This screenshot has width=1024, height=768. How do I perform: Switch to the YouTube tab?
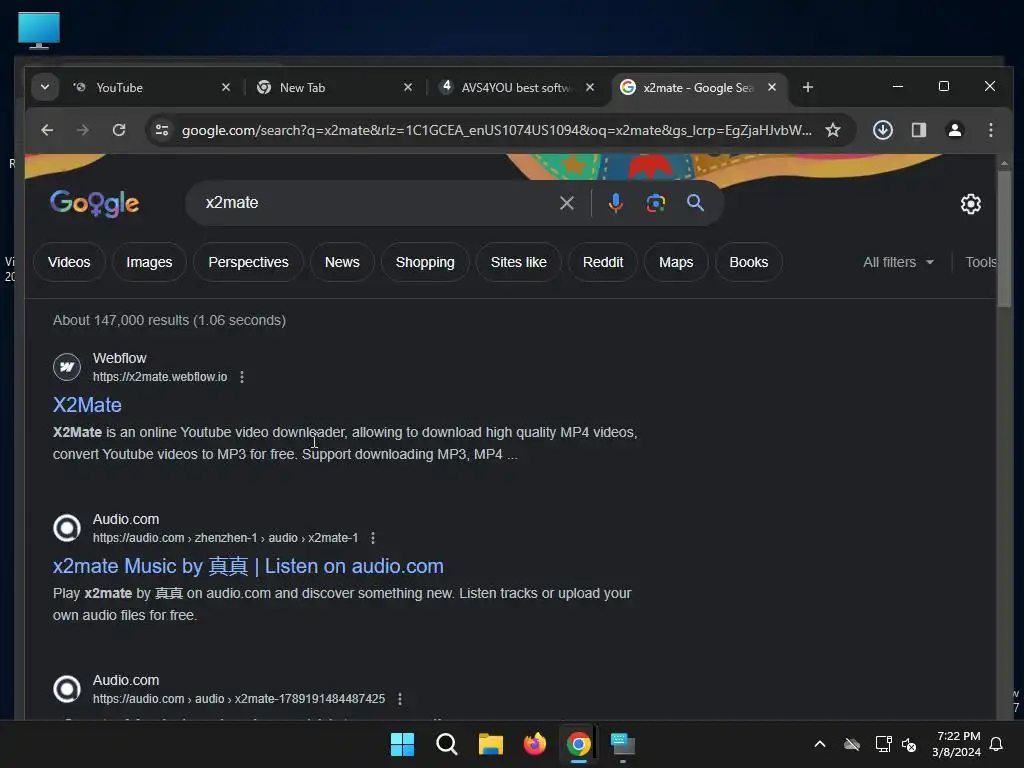pos(152,87)
